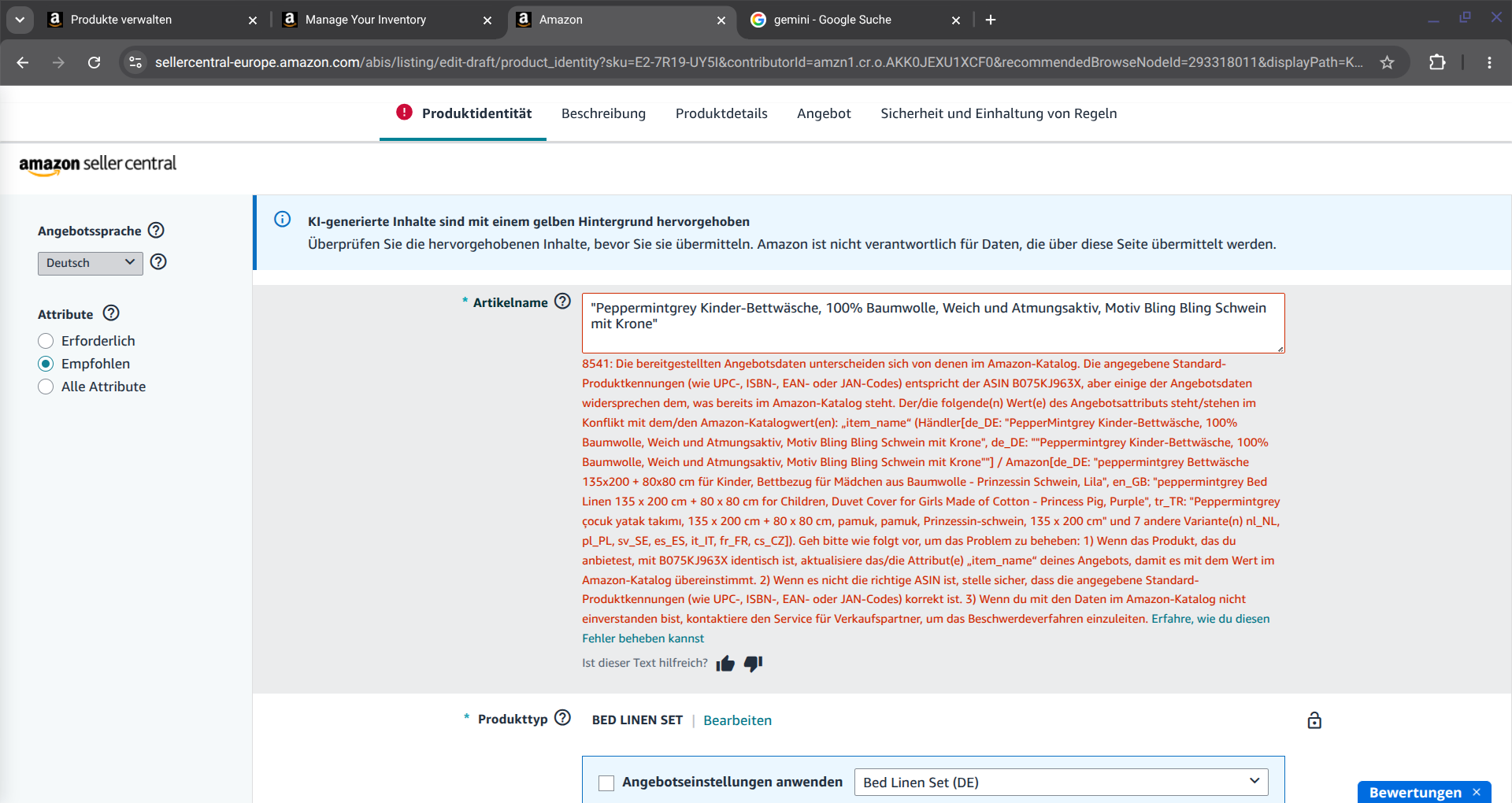Click help icon beside Angebotssprache label
The width and height of the screenshot is (1512, 803).
(156, 230)
